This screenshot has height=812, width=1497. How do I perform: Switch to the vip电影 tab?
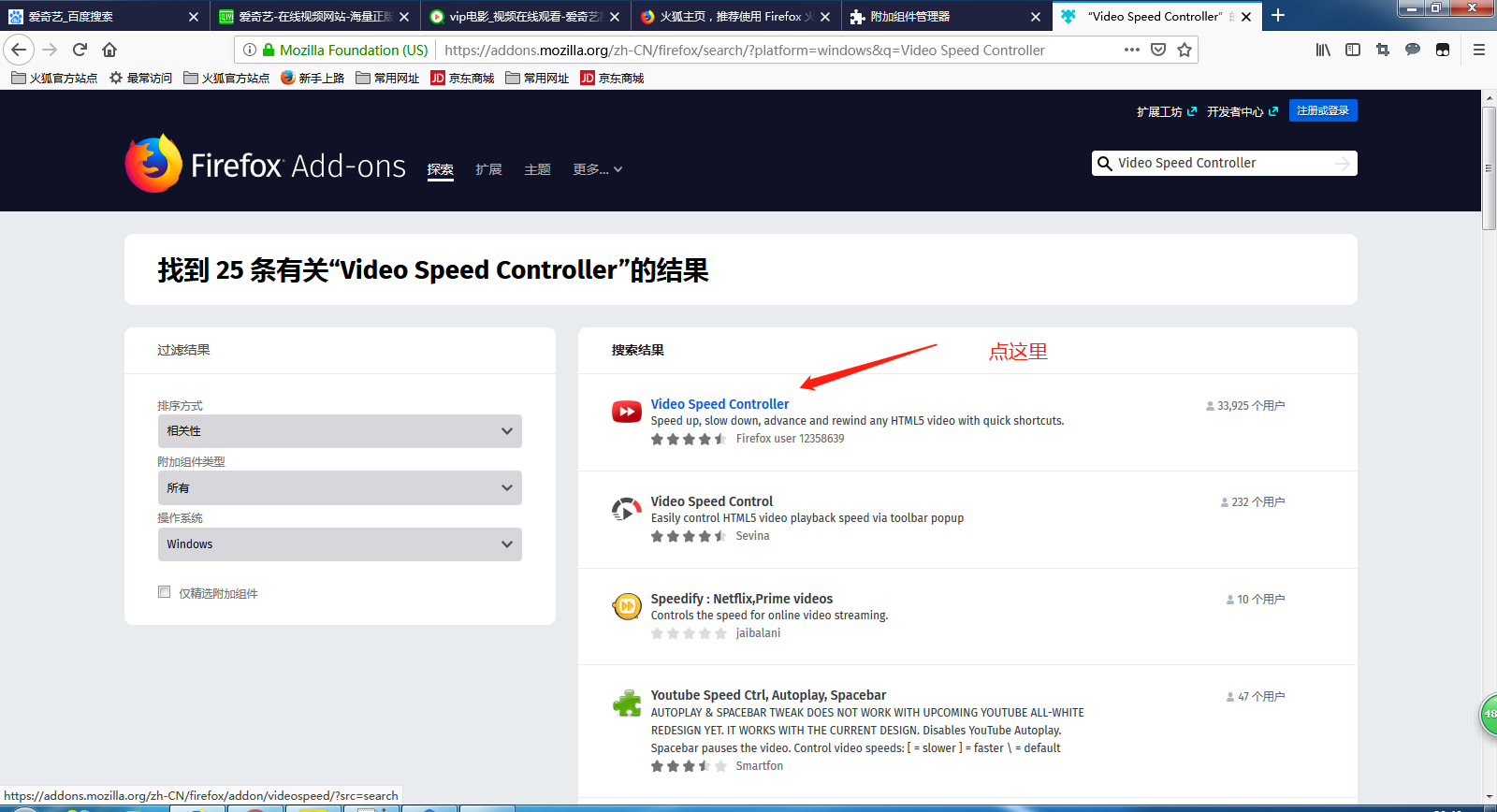[524, 17]
